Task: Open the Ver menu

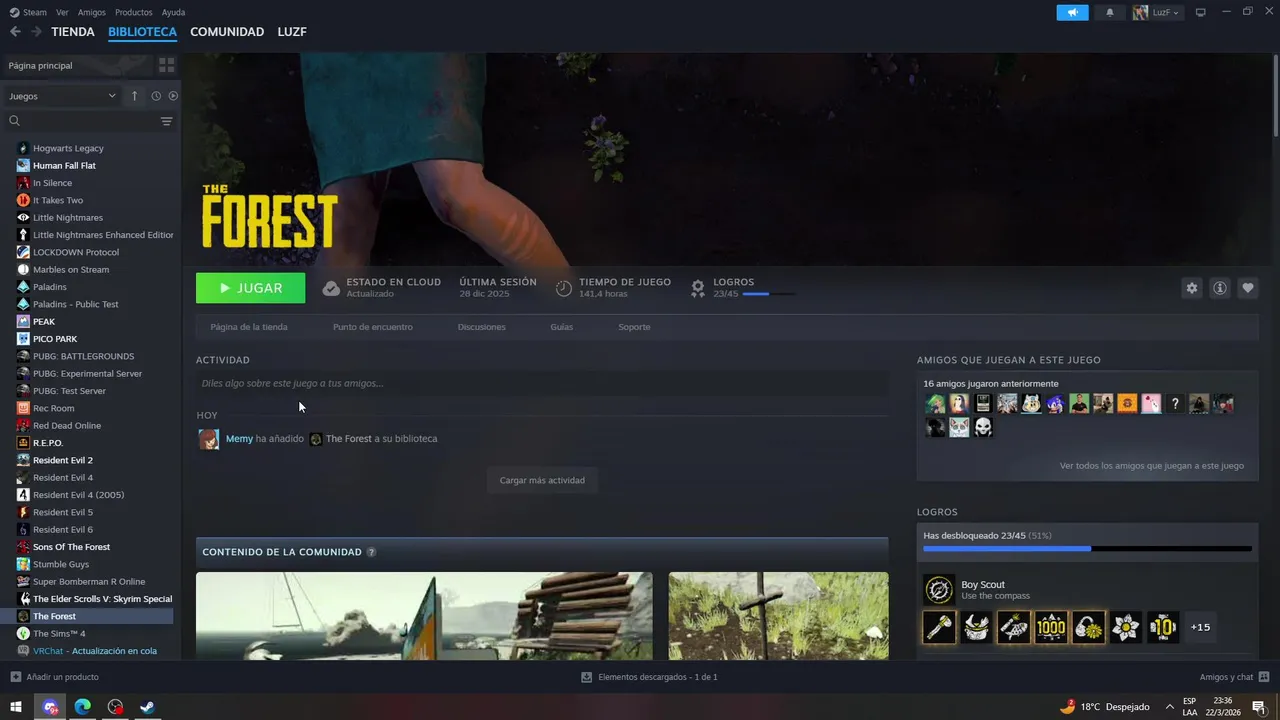Action: pos(62,12)
